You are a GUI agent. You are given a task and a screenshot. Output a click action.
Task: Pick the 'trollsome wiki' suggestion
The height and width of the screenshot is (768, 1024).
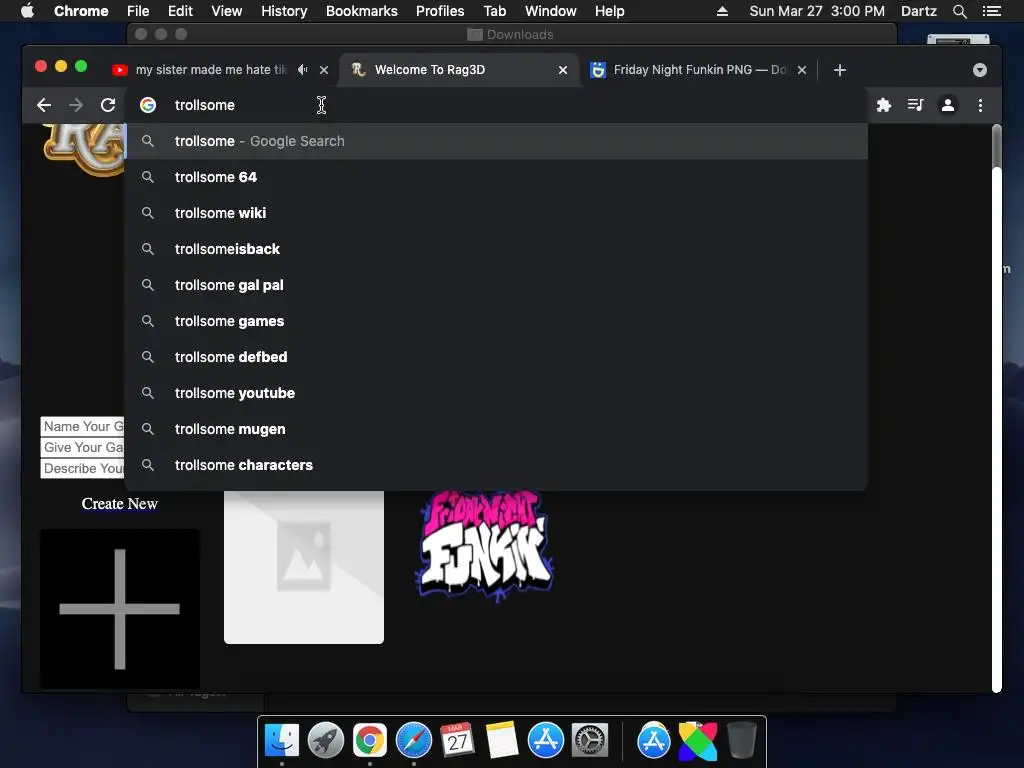[x=496, y=213]
